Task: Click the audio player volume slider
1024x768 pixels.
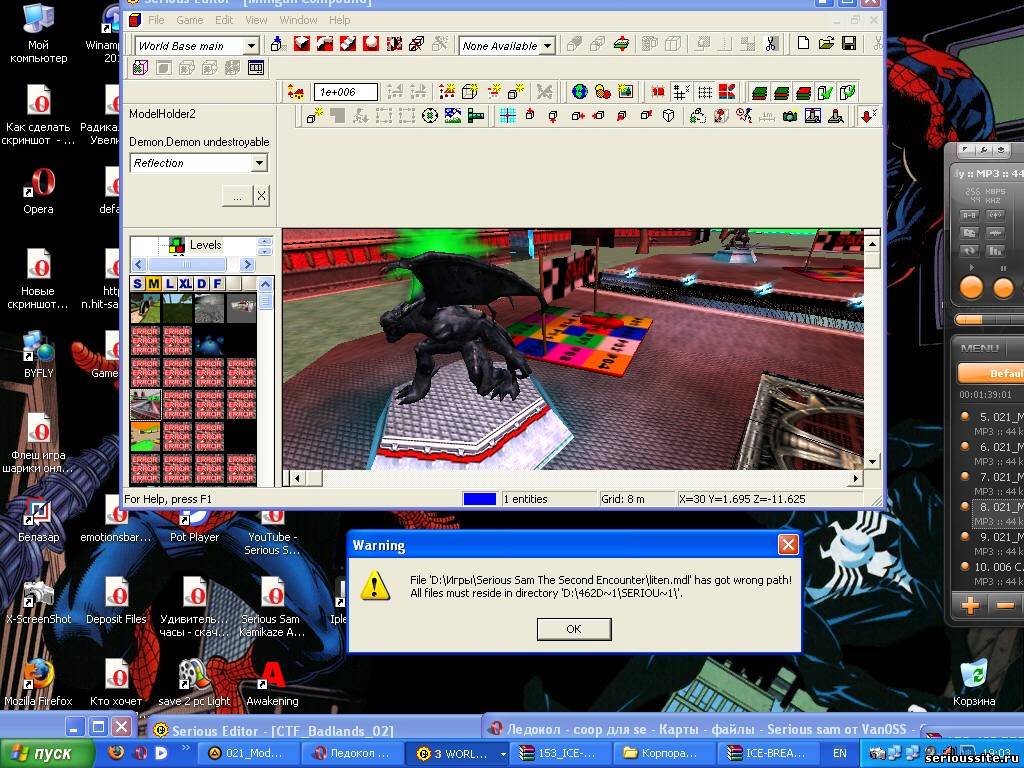Action: point(989,320)
